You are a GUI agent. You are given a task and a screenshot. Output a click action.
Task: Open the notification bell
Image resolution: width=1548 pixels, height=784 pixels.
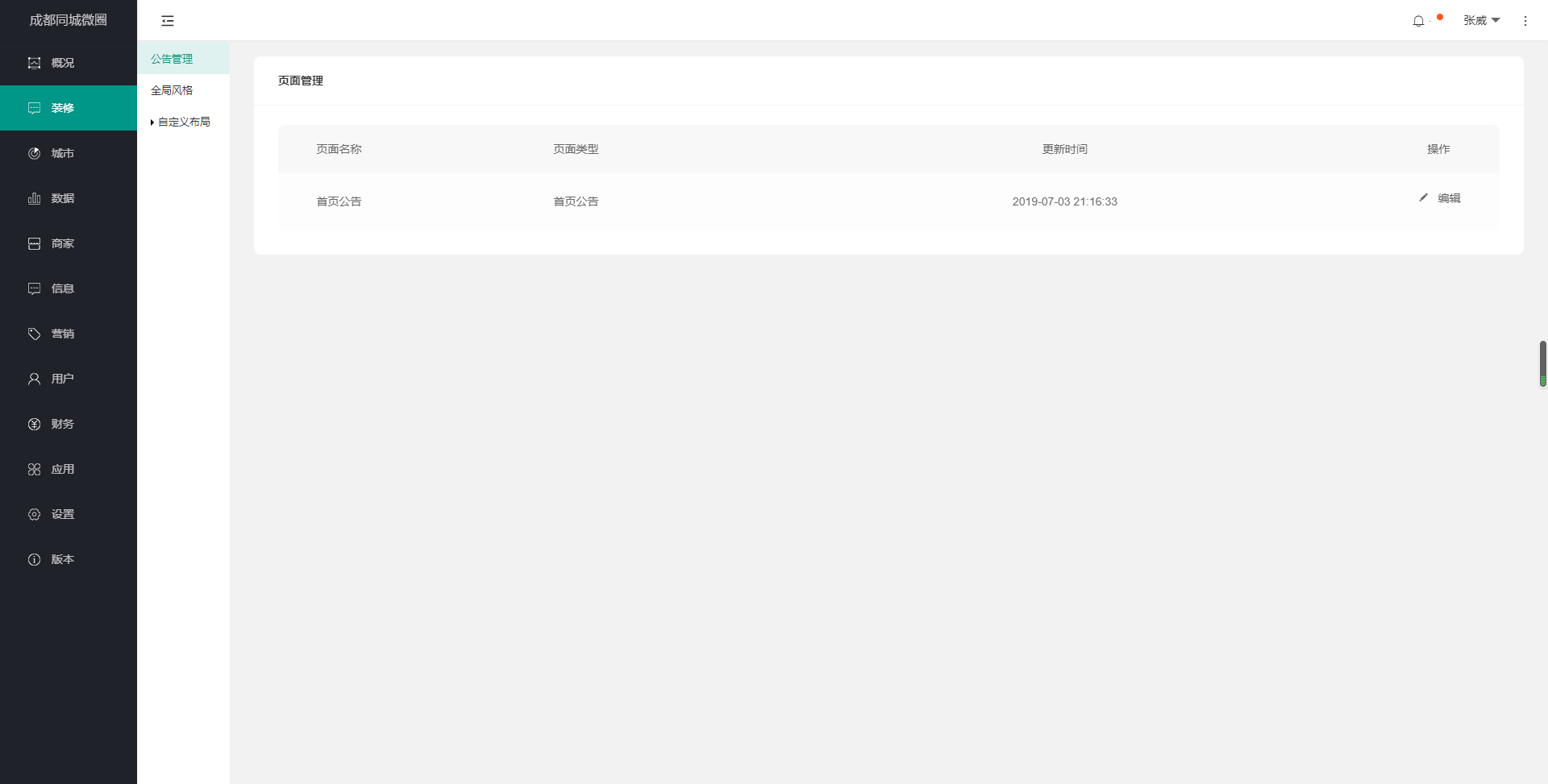(x=1418, y=21)
